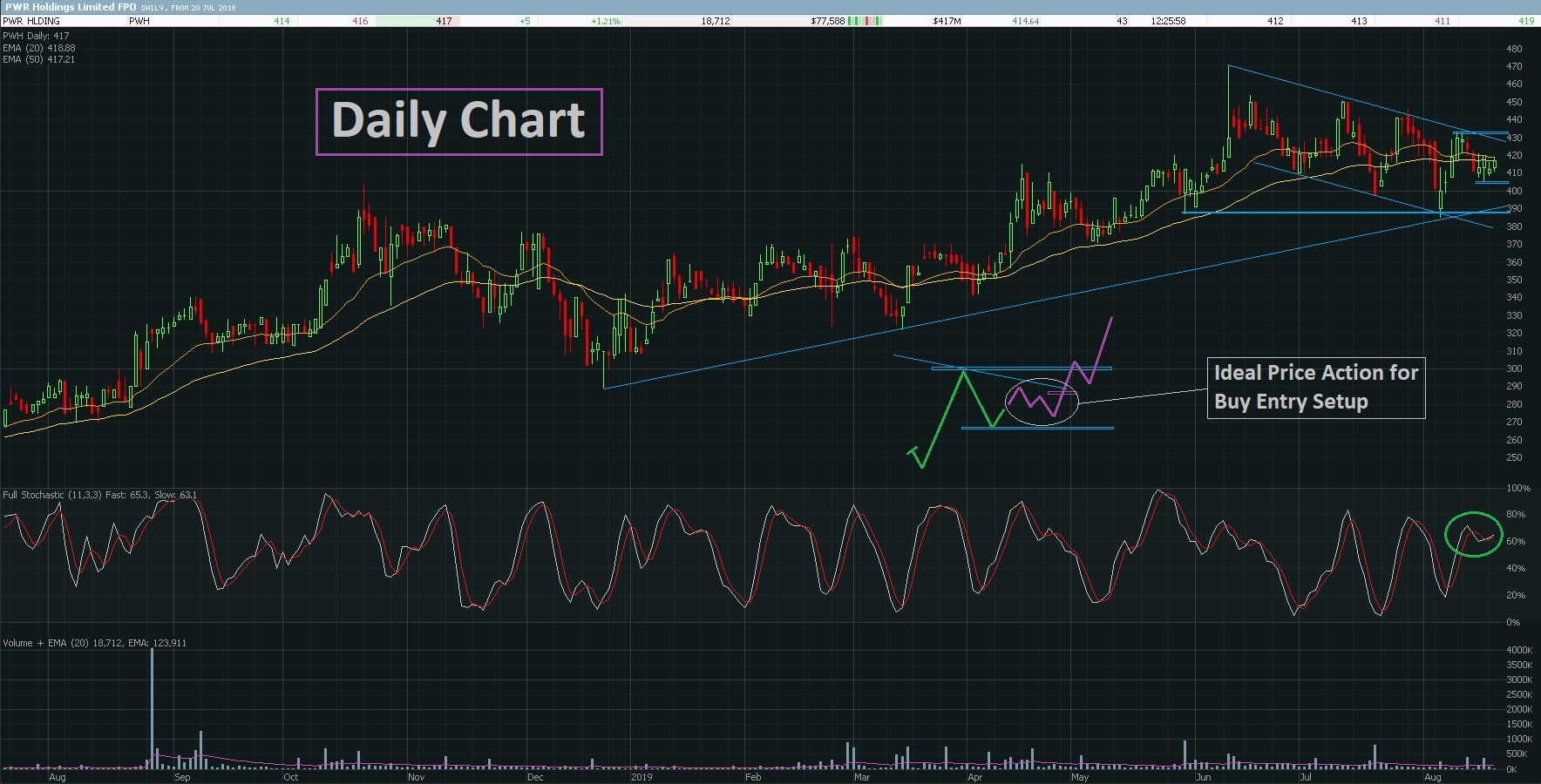
Task: Click the 250 price axis label
Action: click(x=1514, y=457)
